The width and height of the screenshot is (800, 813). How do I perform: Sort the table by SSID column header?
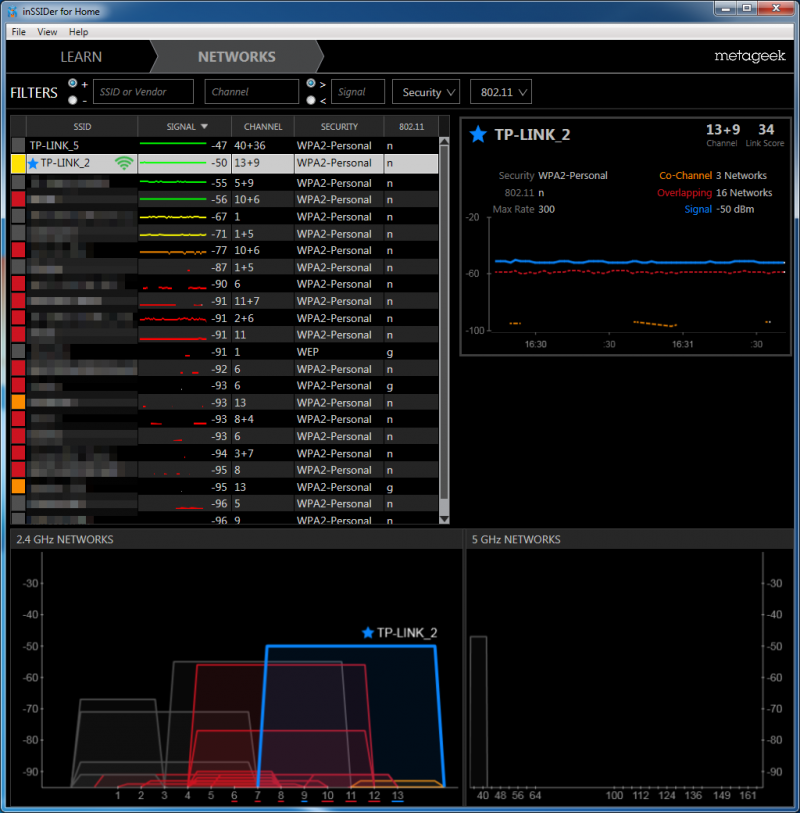82,127
